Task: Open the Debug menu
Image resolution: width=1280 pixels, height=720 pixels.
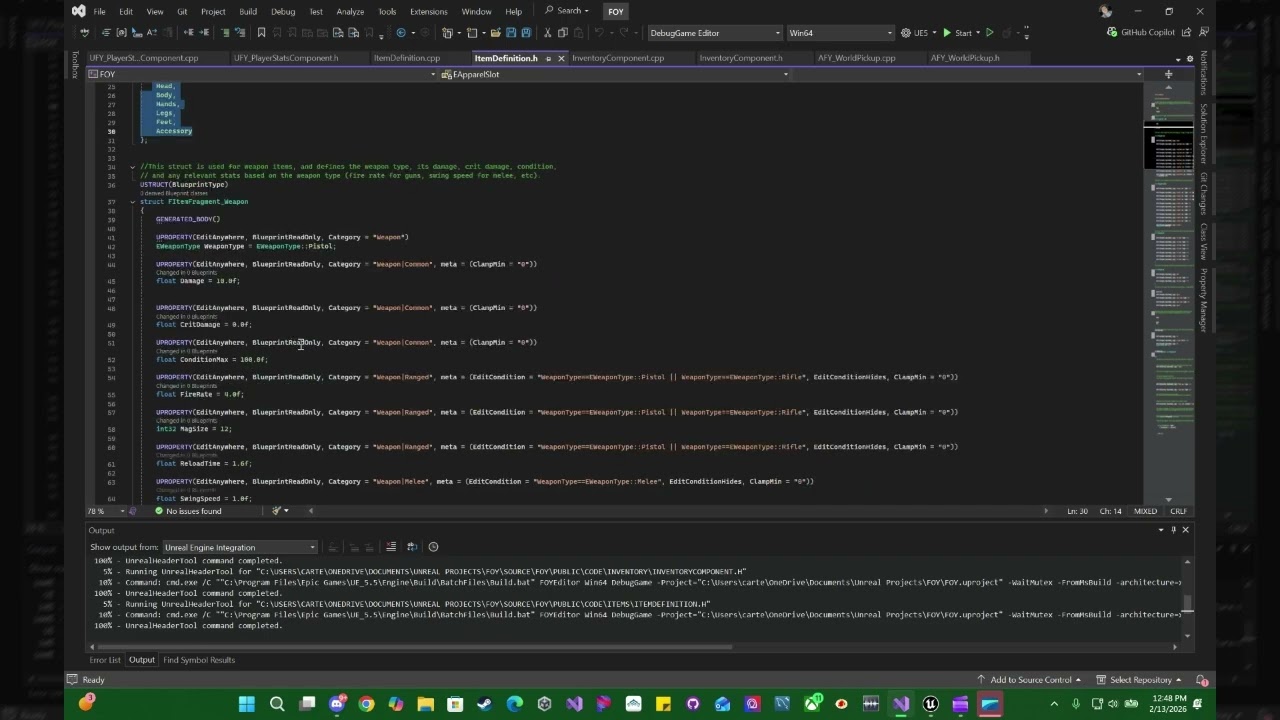Action: tap(283, 12)
